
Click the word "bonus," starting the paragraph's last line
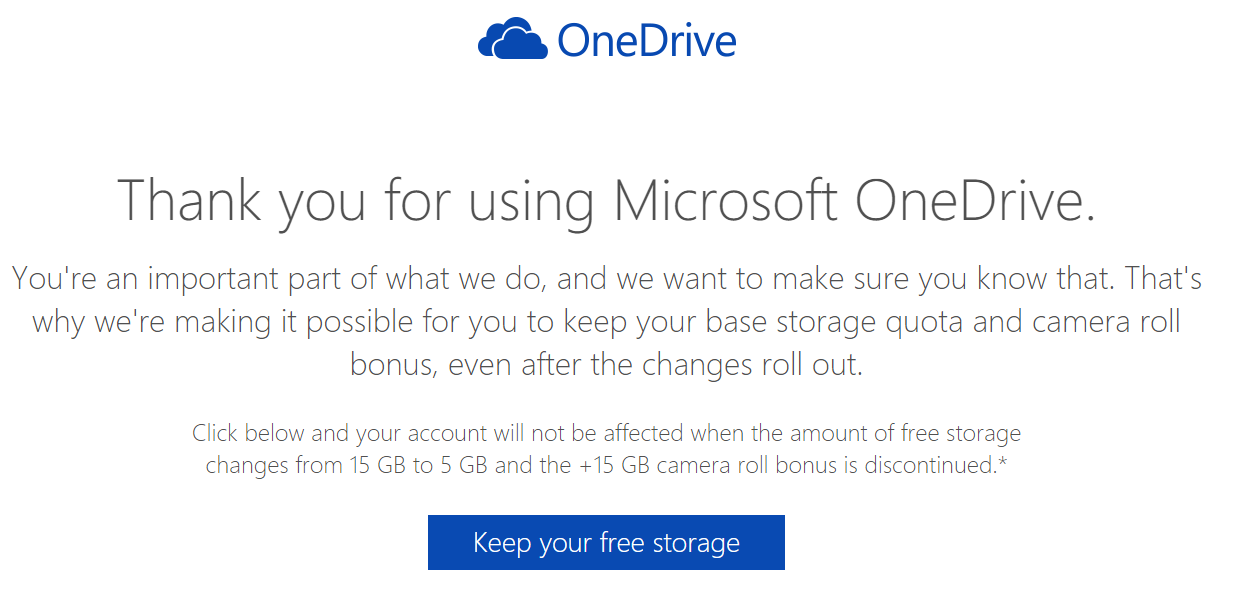[393, 365]
